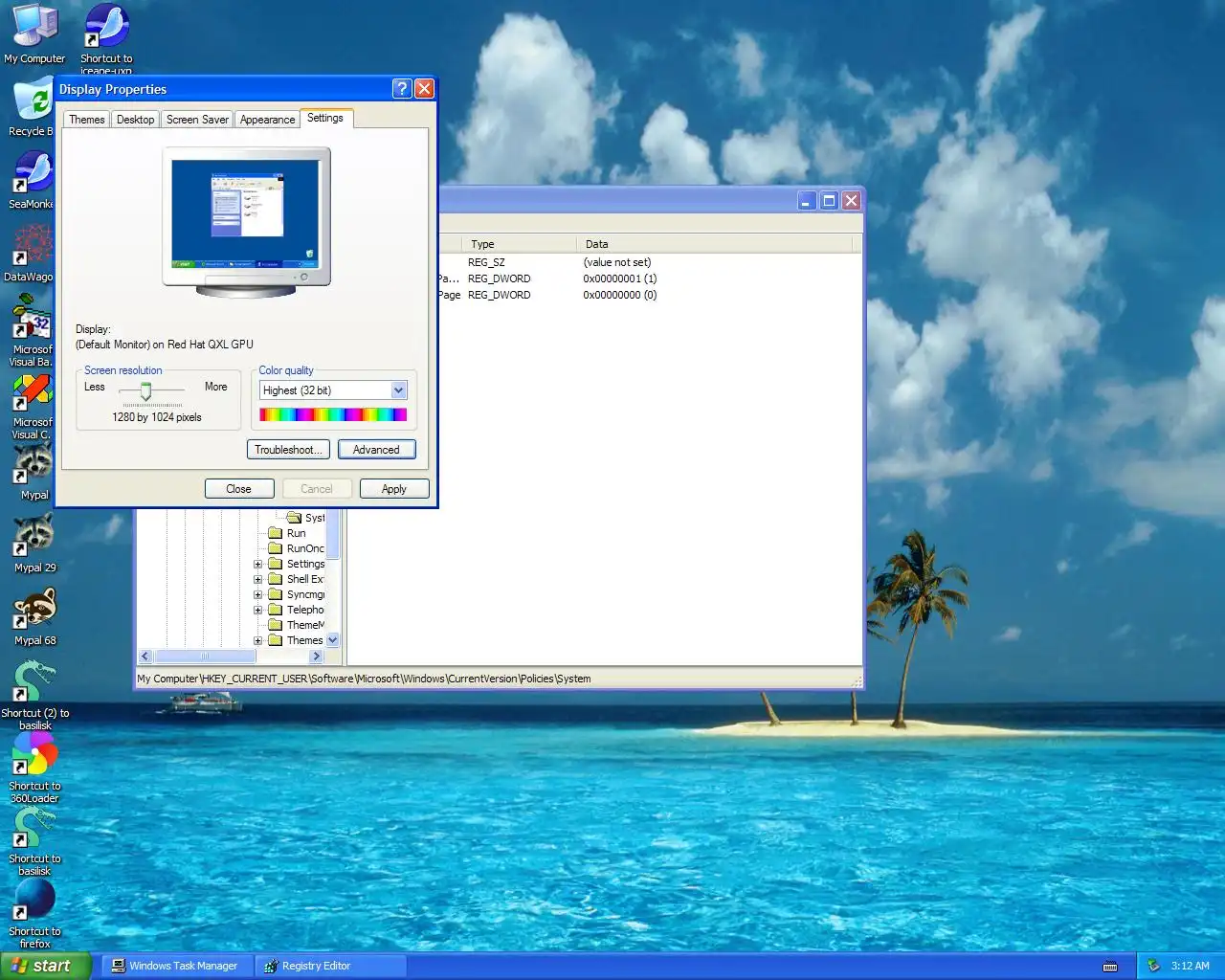The height and width of the screenshot is (980, 1225).
Task: Expand the Syncmgr registry key
Action: pos(257,594)
